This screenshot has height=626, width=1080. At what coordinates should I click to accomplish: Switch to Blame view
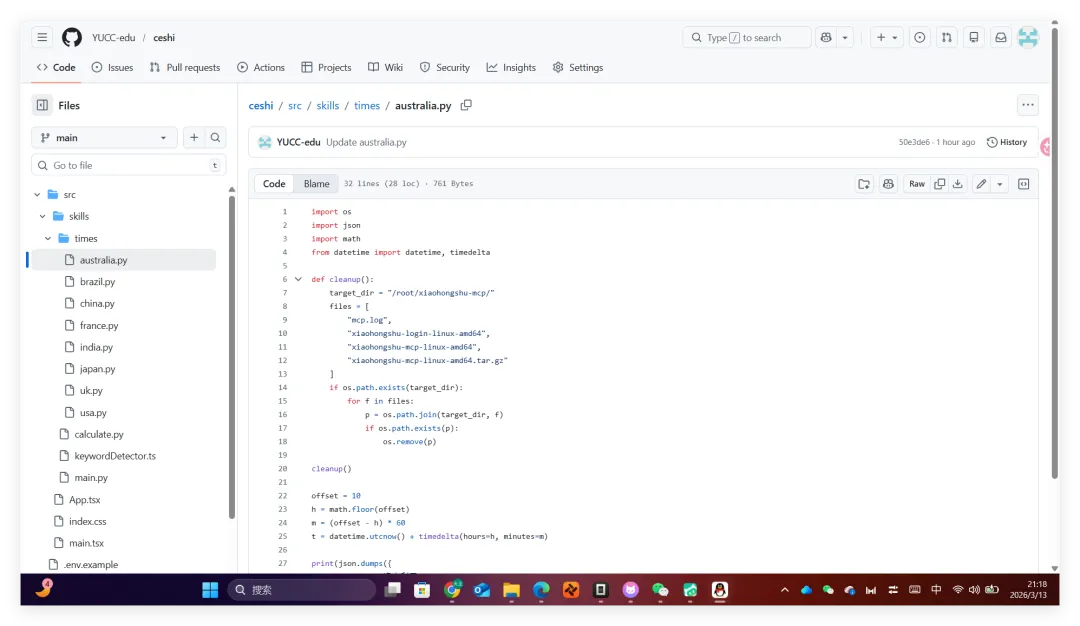click(317, 183)
